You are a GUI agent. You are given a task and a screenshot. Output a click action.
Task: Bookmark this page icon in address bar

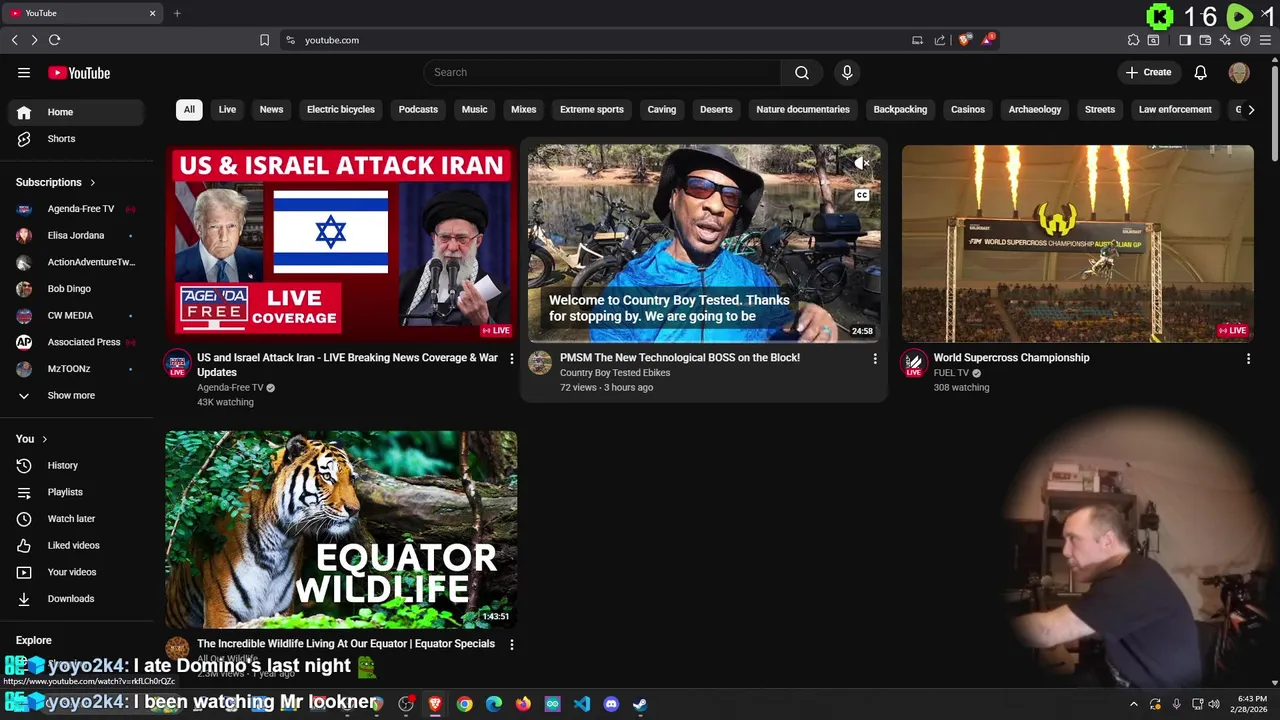pos(264,40)
